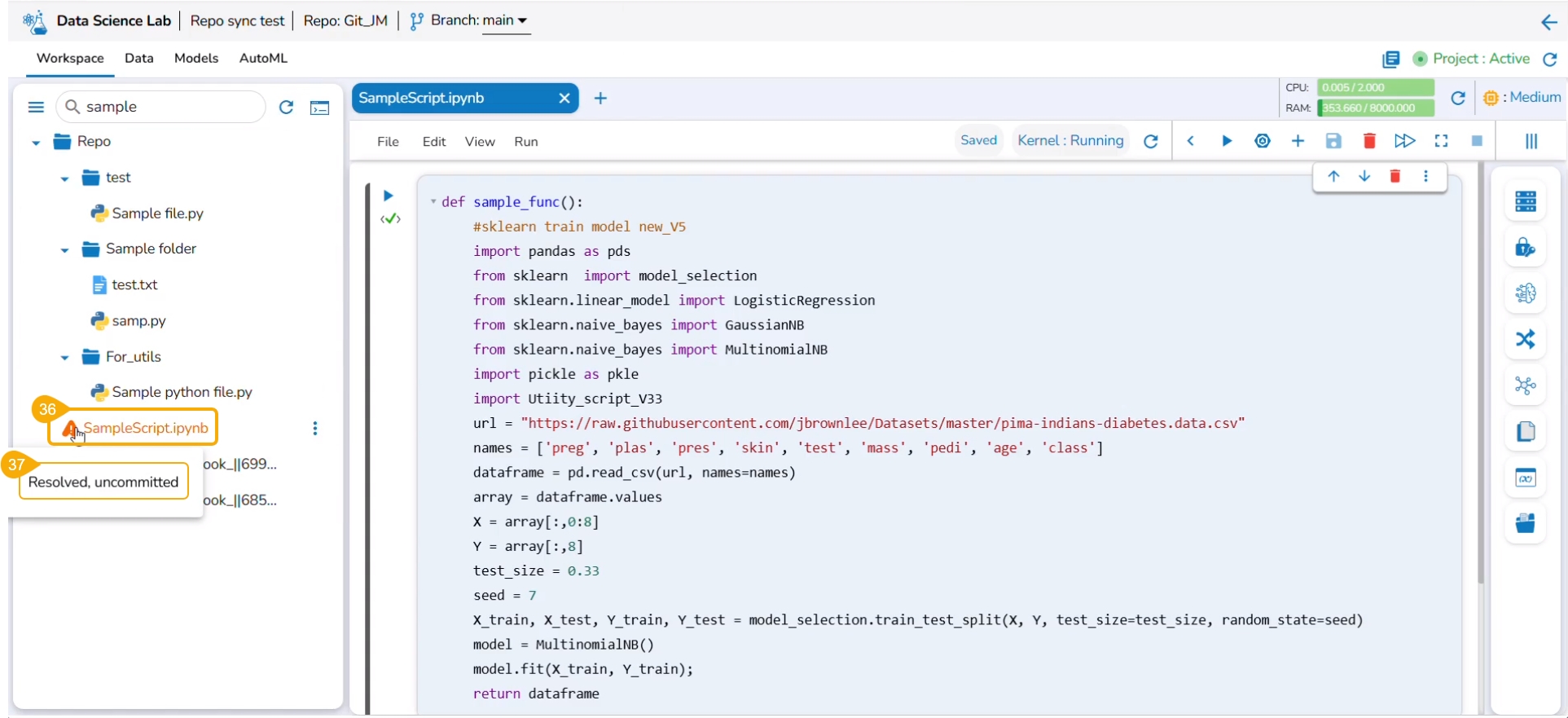This screenshot has height=718, width=1568.
Task: Click the run all cells fast-forward icon
Action: pos(1404,141)
